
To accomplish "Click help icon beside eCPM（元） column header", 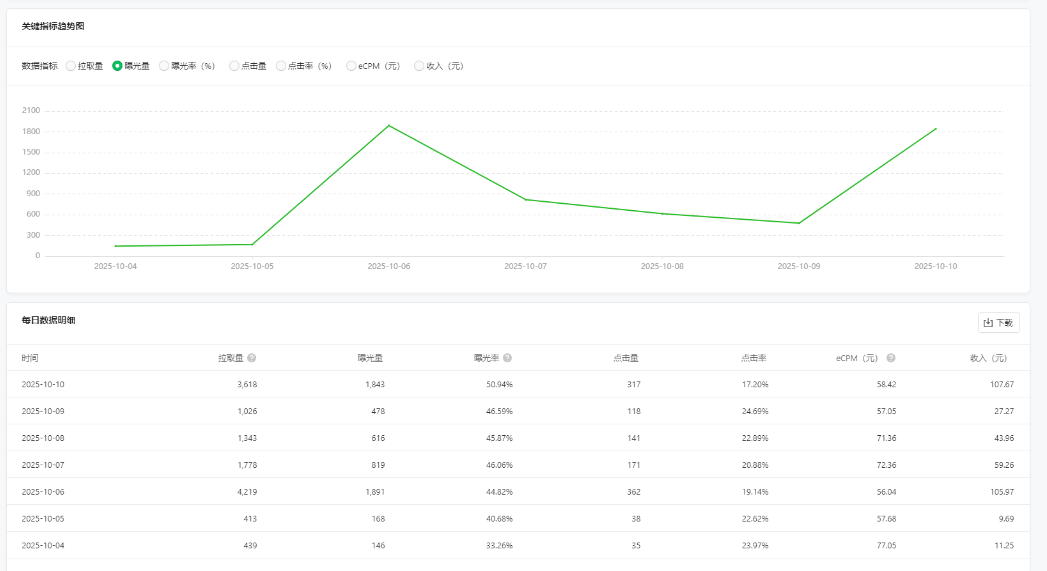I will pyautogui.click(x=891, y=358).
